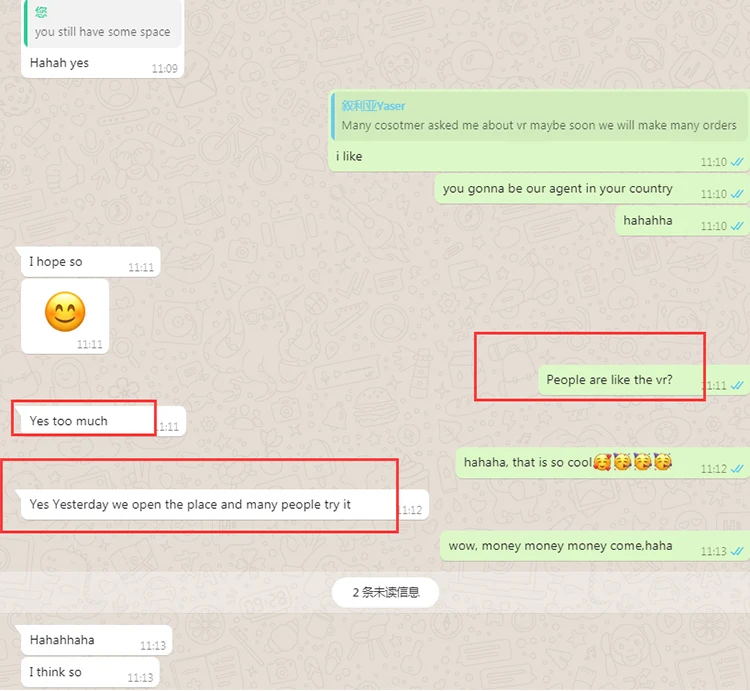Click the 11:09 timestamp on 'Hahah yes'
Image resolution: width=750 pixels, height=691 pixels.
[x=165, y=69]
